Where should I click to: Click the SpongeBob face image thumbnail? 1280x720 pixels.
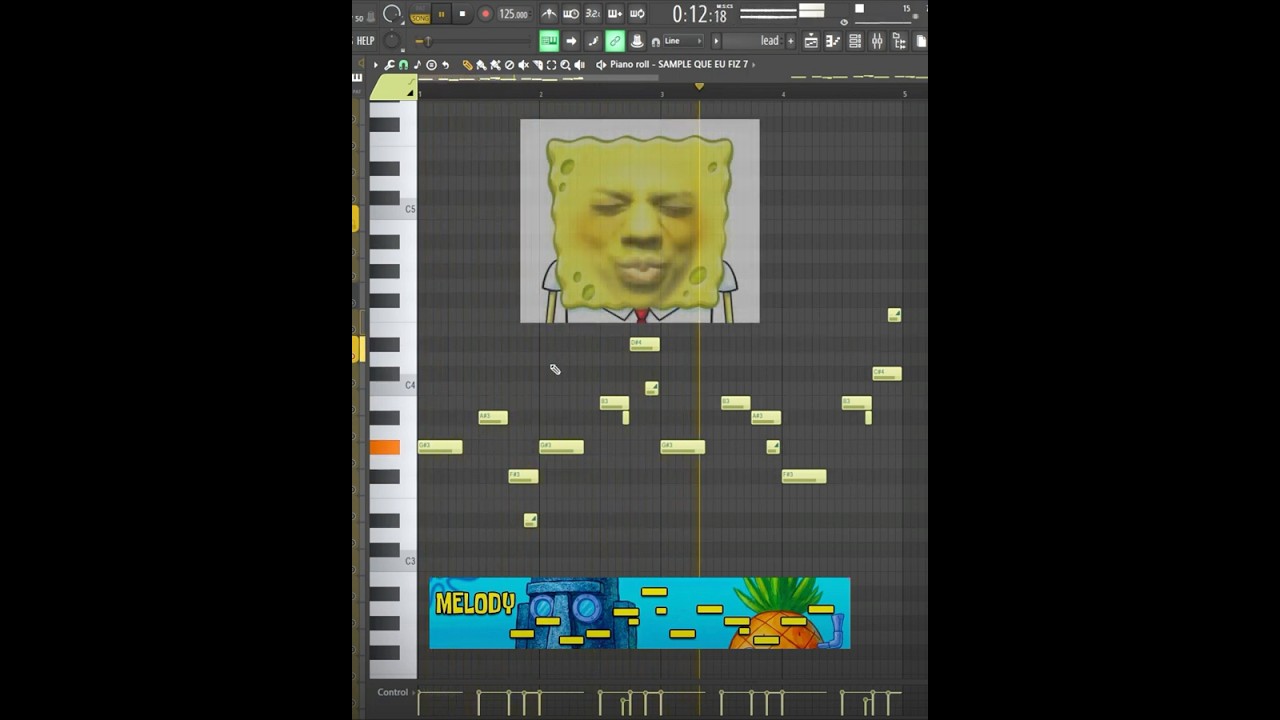coord(640,221)
